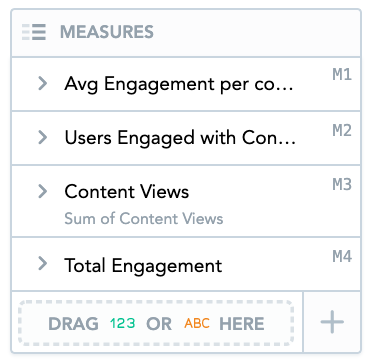Click the orange ABC attribute indicator
The height and width of the screenshot is (364, 372).
tap(197, 323)
